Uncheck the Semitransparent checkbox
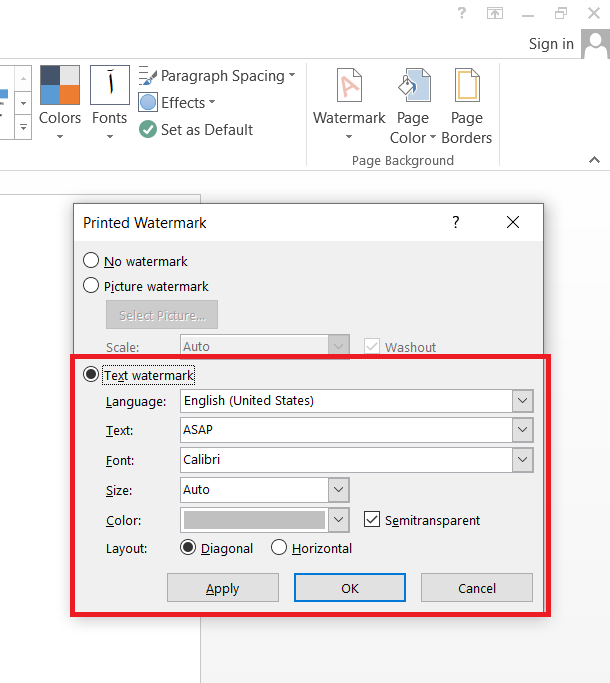610x683 pixels. [372, 520]
